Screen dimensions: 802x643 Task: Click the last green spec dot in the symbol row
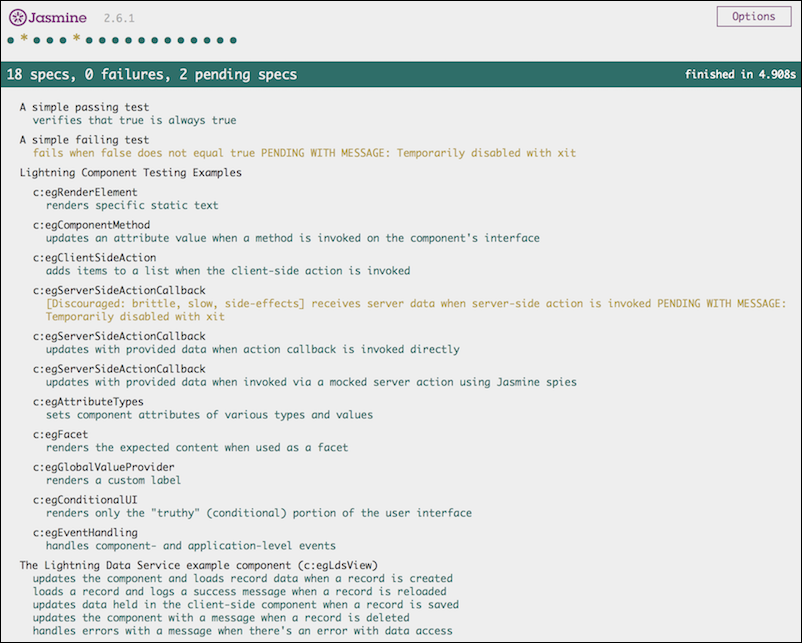[x=233, y=40]
